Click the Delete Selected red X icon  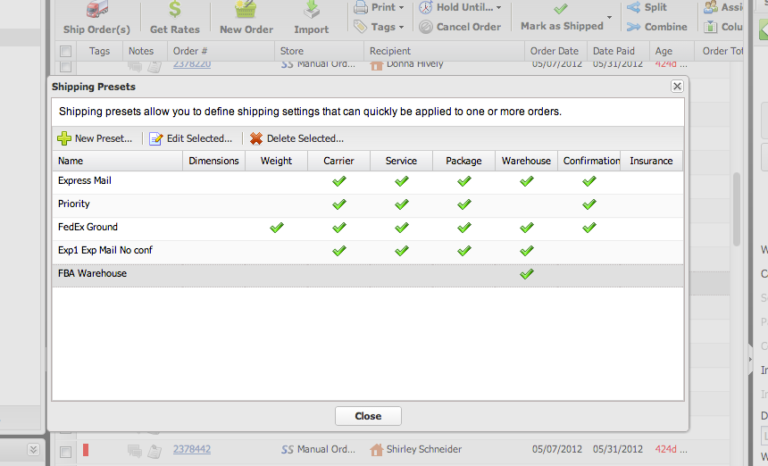(256, 139)
